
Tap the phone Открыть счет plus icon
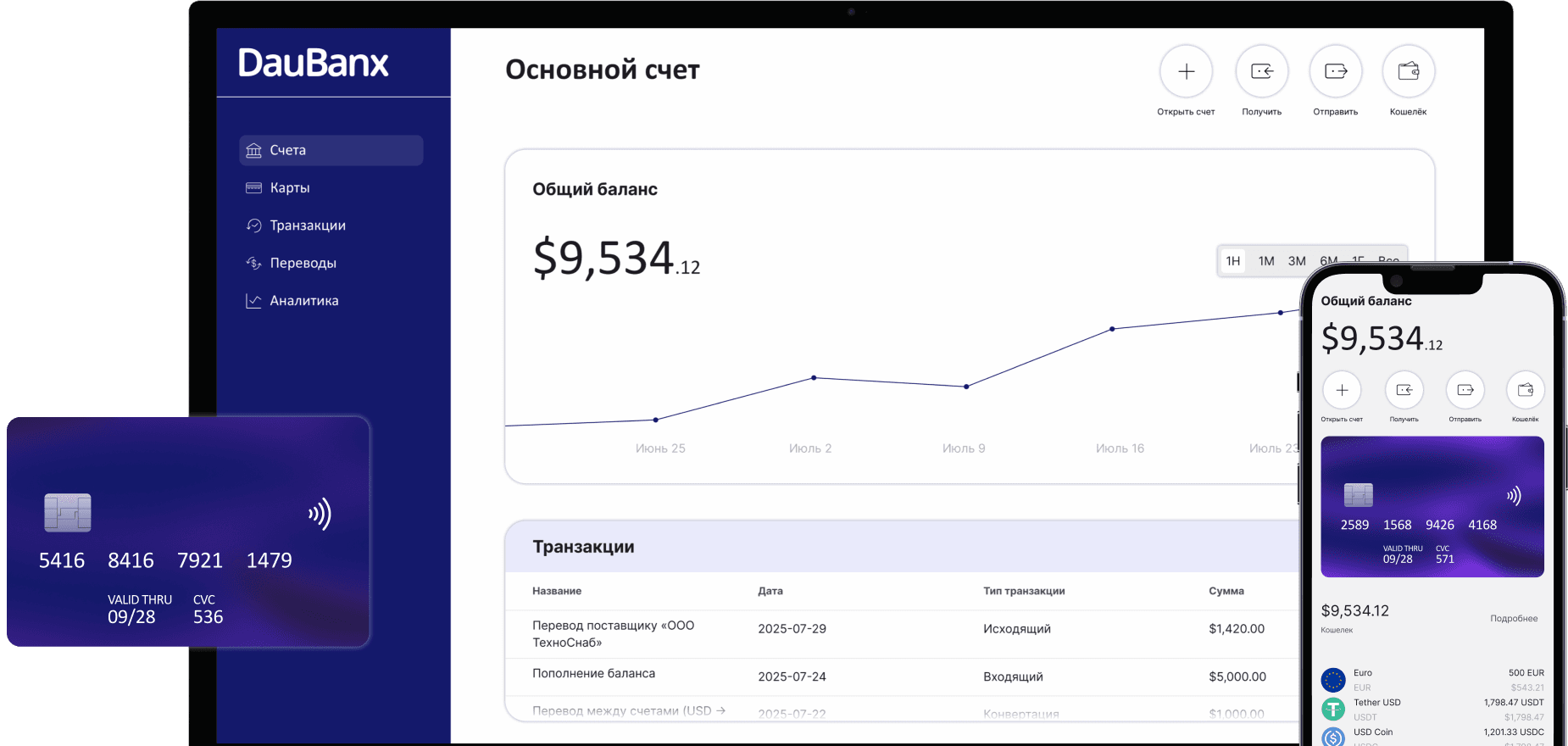click(x=1342, y=390)
